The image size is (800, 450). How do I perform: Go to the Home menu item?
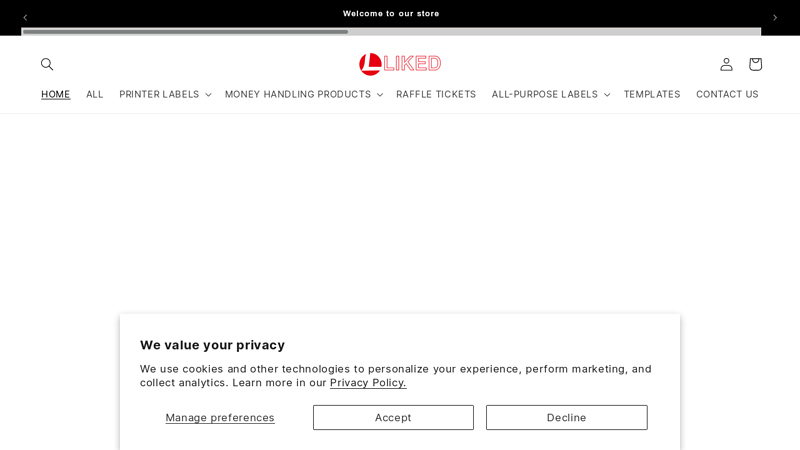click(x=56, y=94)
